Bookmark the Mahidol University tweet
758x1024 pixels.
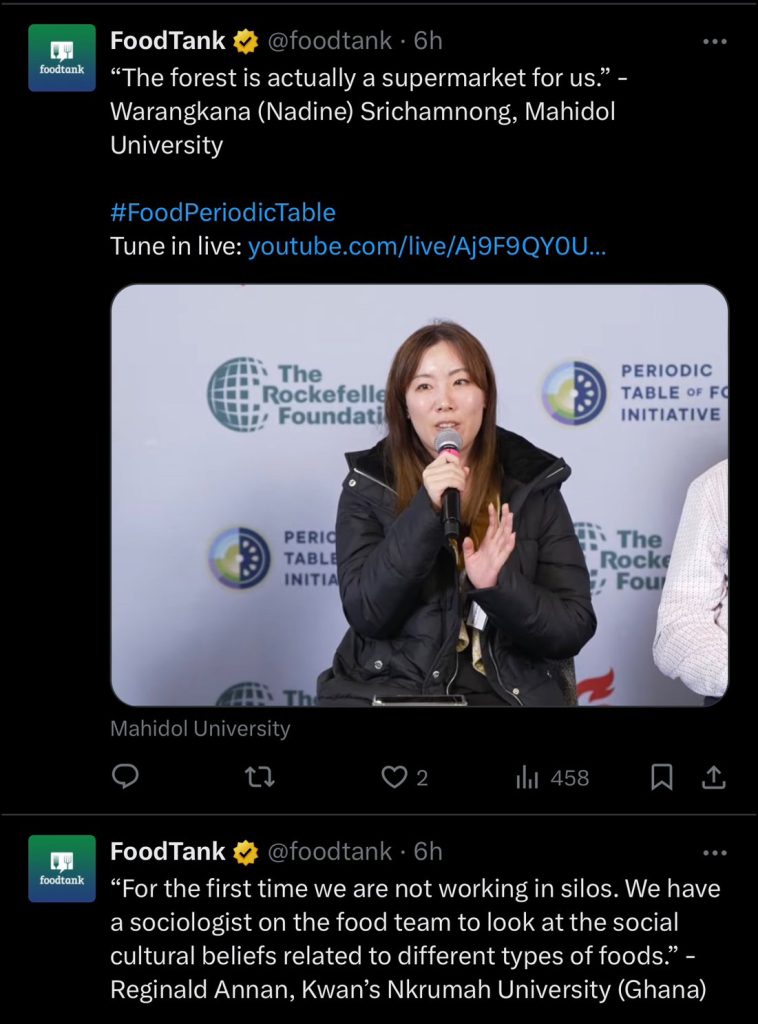[662, 777]
